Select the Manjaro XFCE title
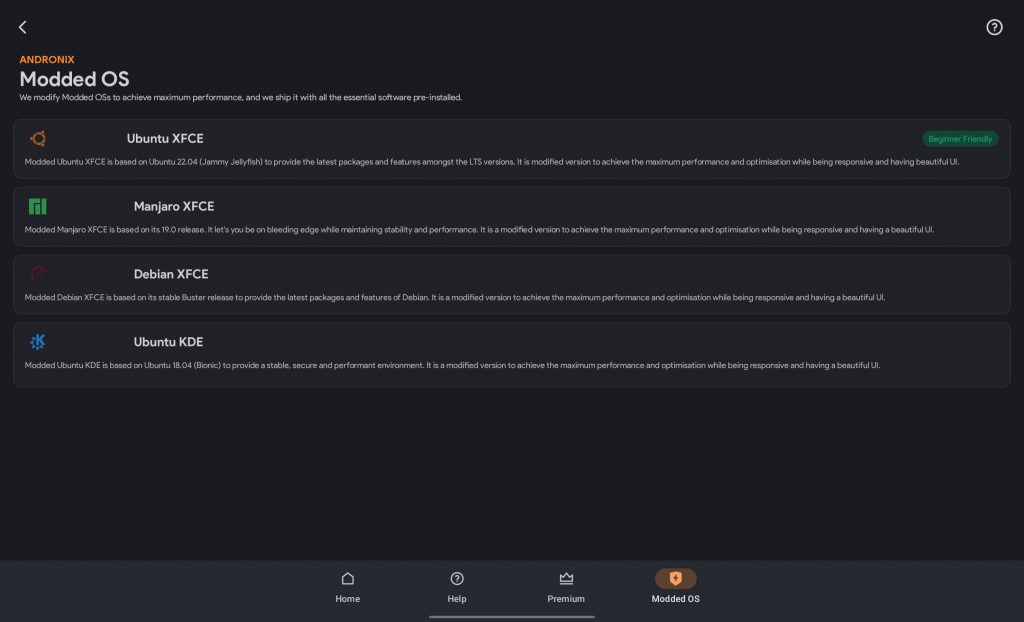This screenshot has height=622, width=1024. tap(174, 207)
